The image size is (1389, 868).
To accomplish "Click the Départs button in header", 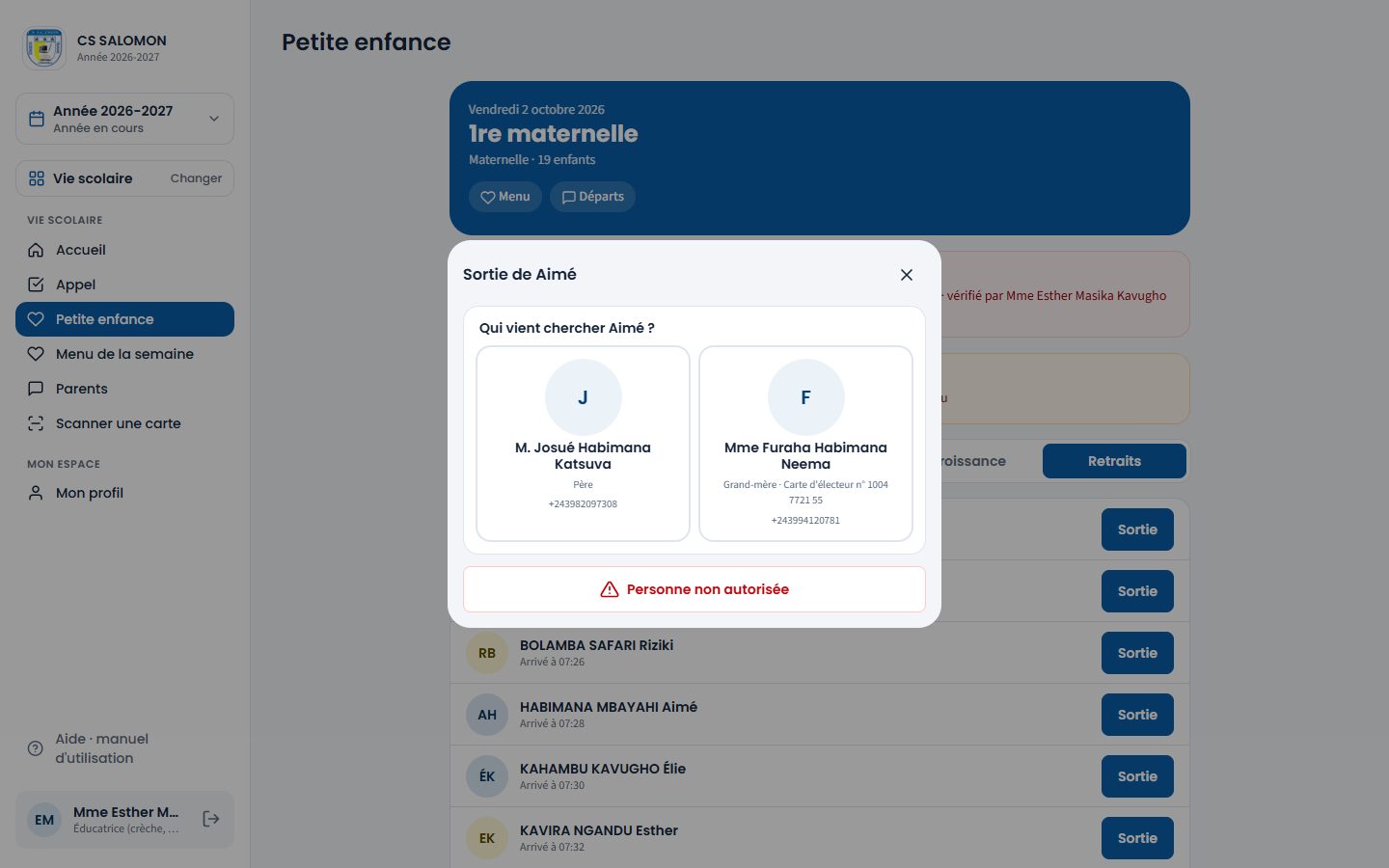I will [x=592, y=197].
